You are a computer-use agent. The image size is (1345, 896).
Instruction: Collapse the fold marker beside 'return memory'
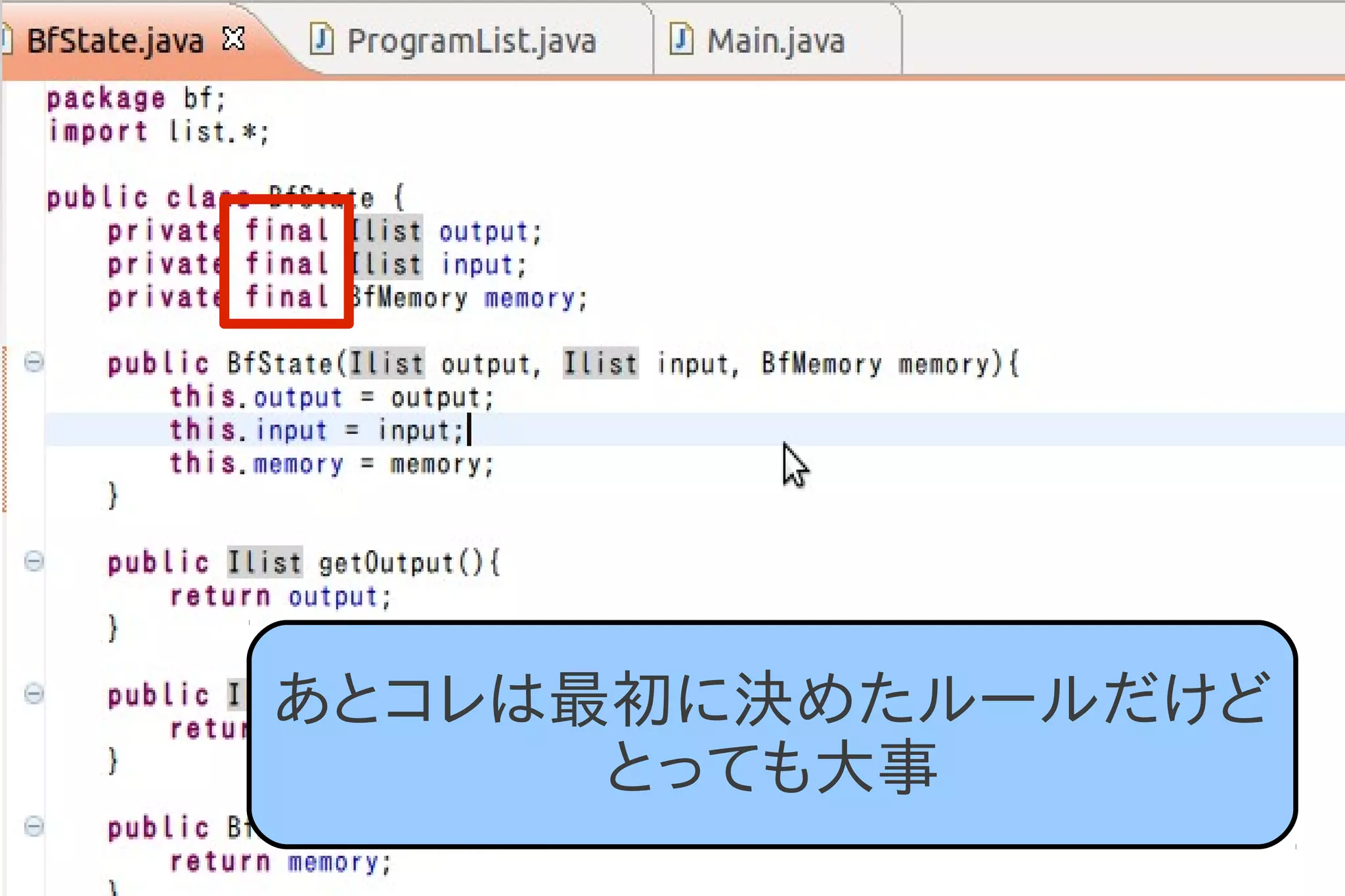[x=34, y=826]
